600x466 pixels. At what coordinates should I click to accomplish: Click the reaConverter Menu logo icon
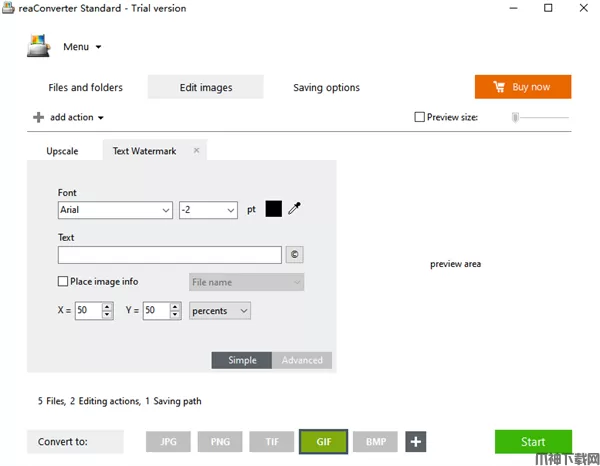pyautogui.click(x=38, y=46)
